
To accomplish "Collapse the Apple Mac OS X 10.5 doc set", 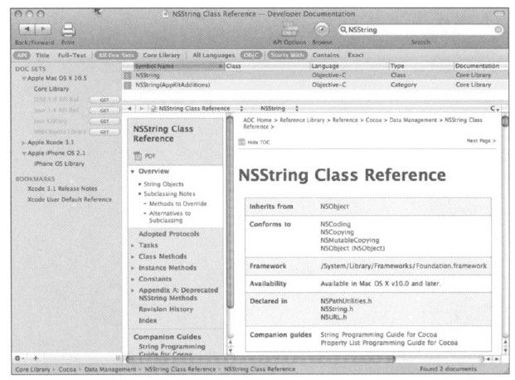I will pyautogui.click(x=24, y=78).
